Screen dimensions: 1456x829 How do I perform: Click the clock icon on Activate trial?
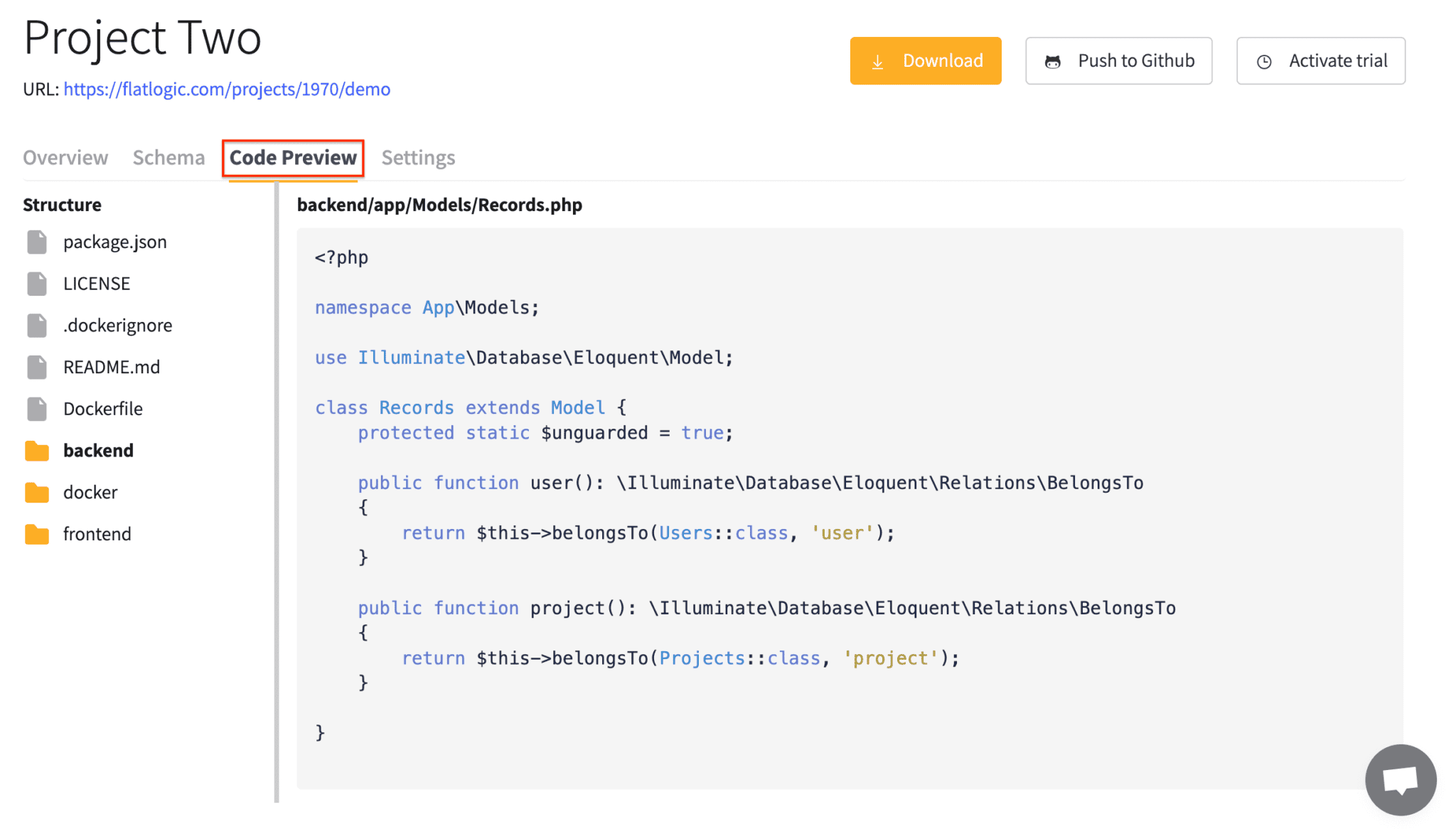click(x=1264, y=62)
